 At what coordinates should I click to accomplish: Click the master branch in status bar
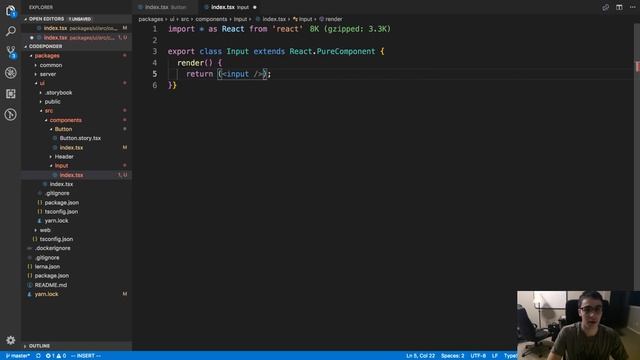tap(18, 356)
